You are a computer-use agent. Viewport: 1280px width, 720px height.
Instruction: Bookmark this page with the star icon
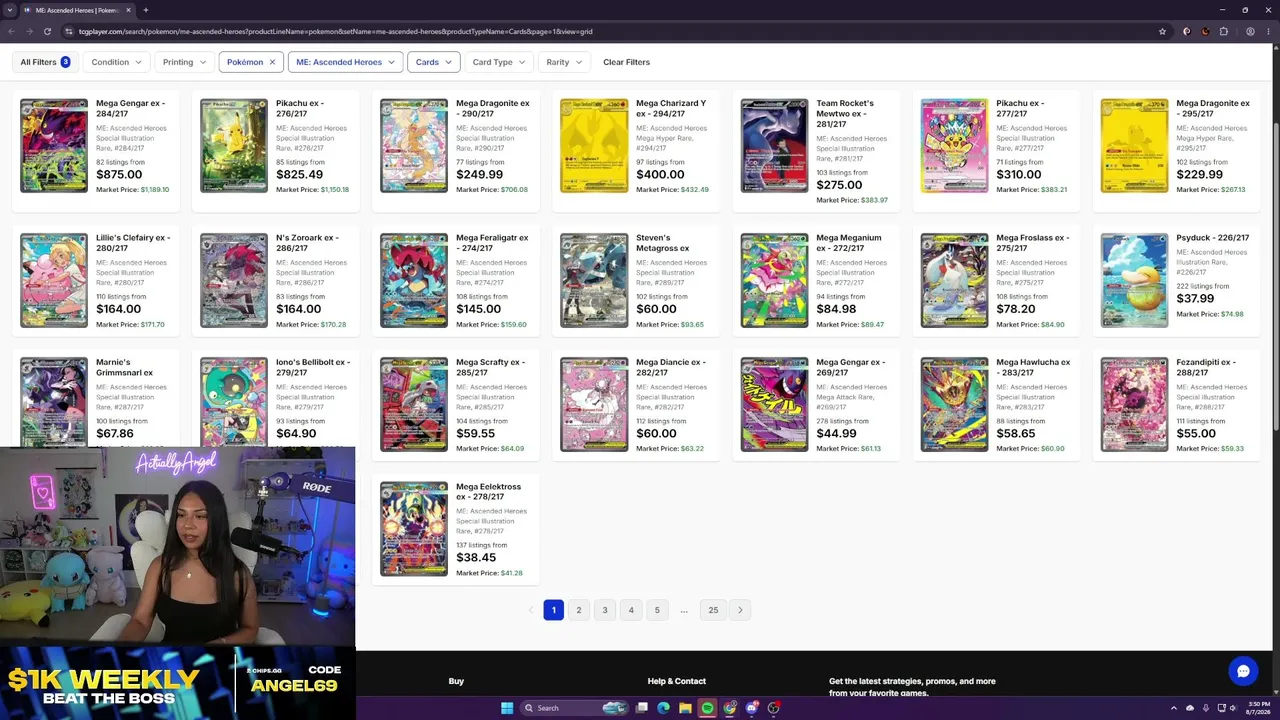click(1162, 31)
